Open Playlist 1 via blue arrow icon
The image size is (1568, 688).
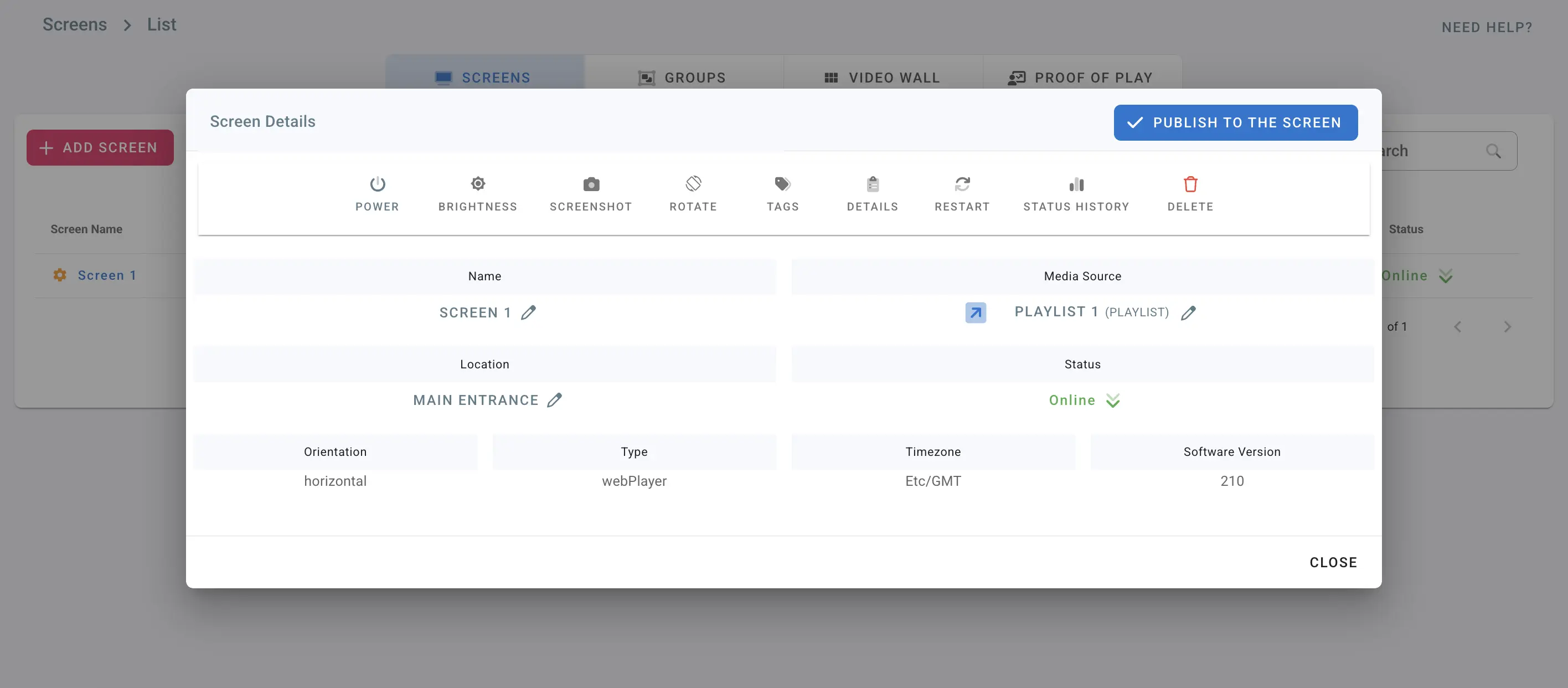[x=975, y=312]
